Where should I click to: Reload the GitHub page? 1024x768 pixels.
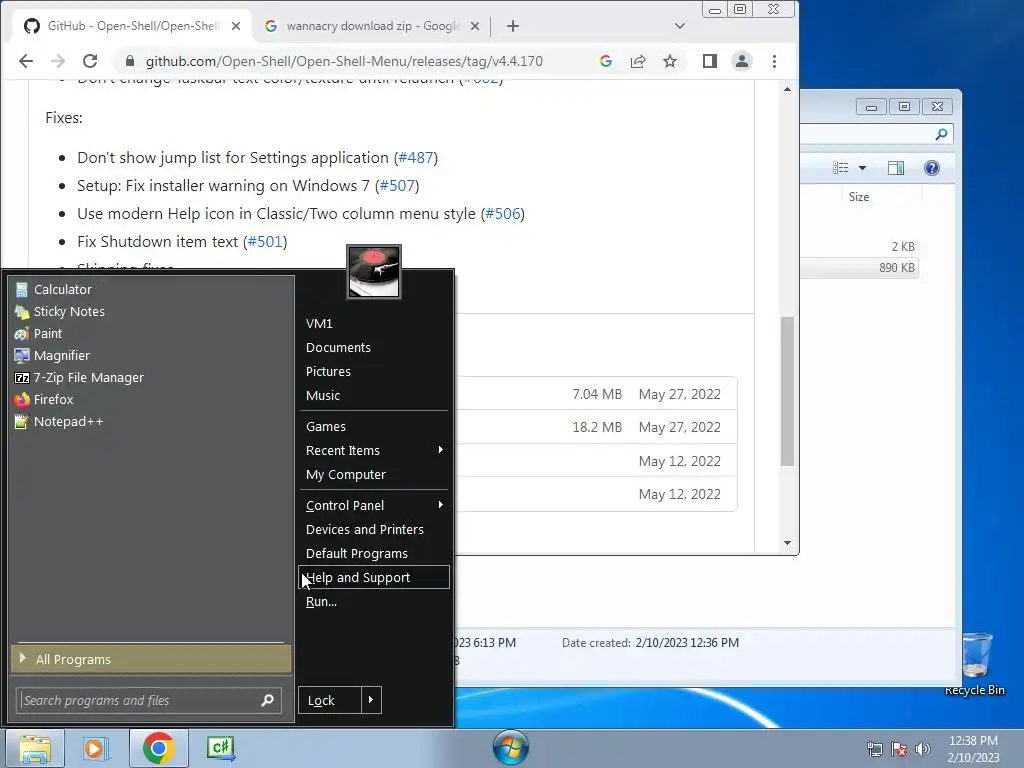[90, 61]
